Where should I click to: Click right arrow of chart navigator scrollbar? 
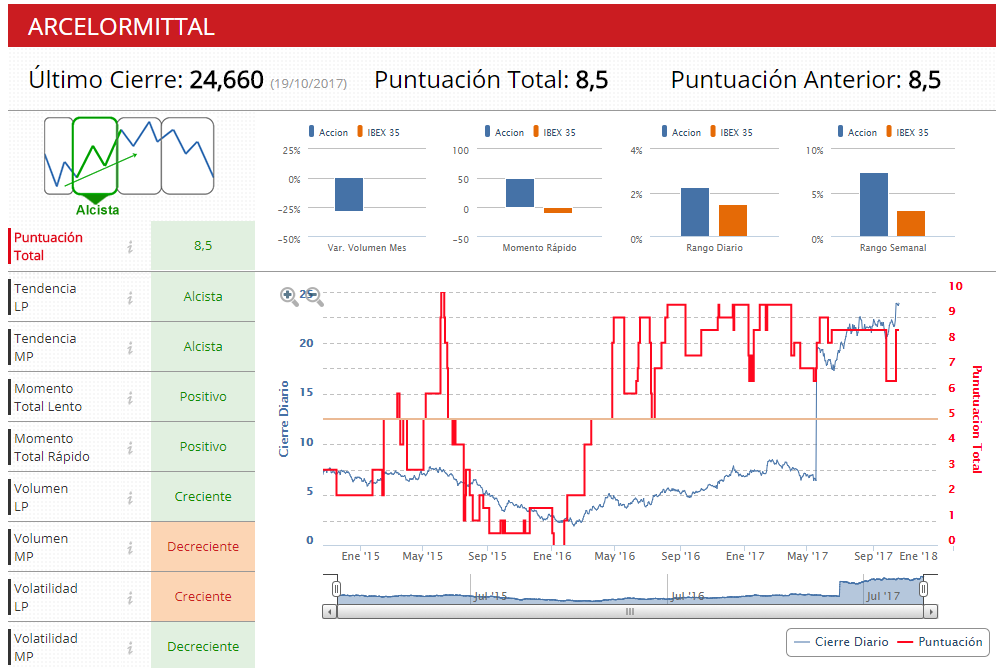[x=931, y=612]
